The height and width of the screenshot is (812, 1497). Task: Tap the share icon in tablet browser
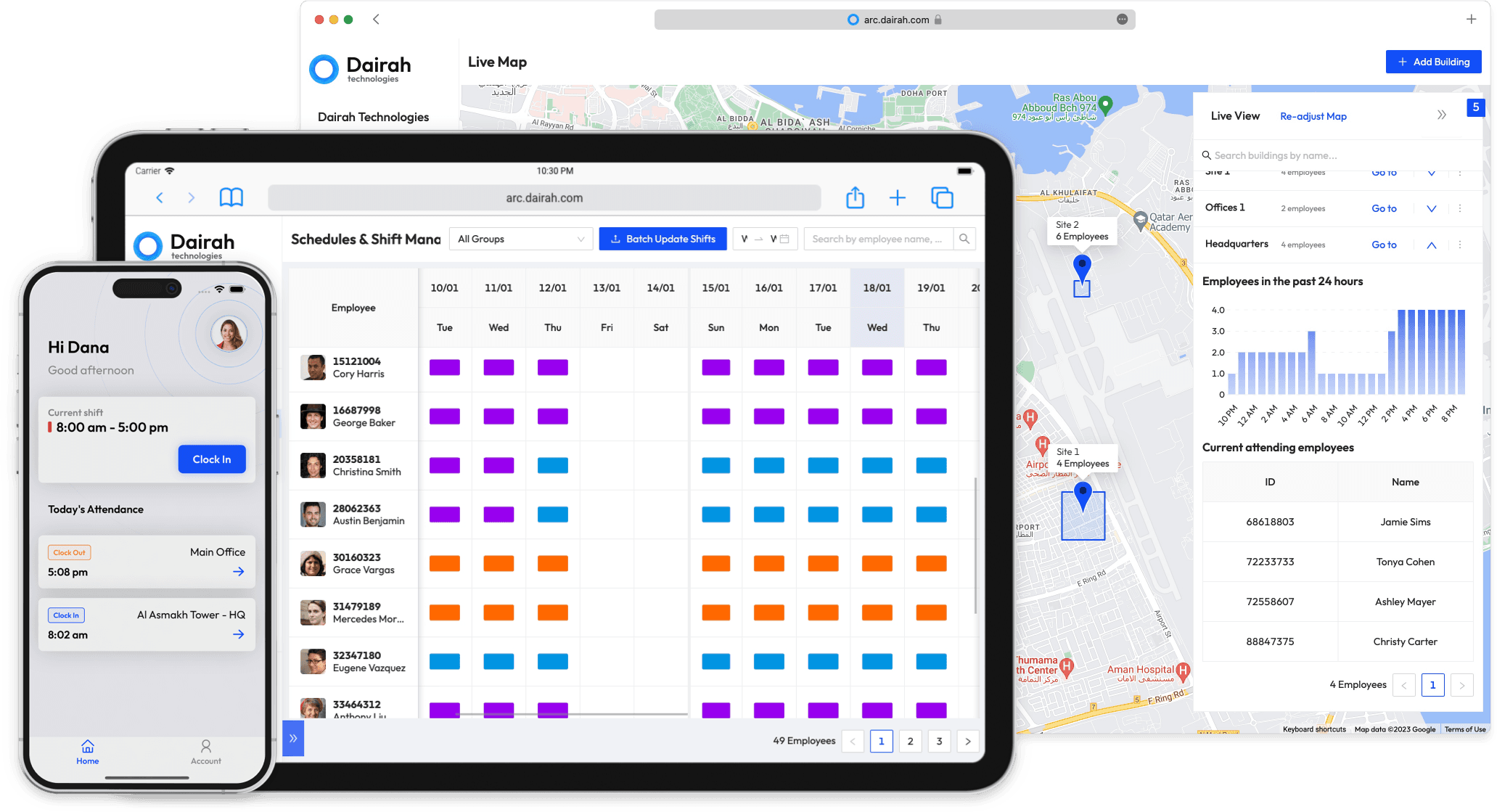coord(856,197)
